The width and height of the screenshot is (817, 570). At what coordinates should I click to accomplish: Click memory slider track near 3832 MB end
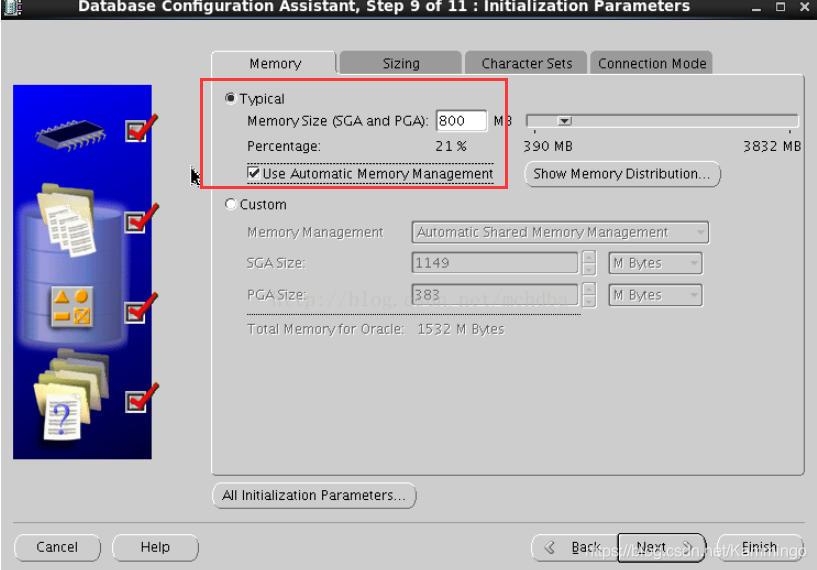(x=787, y=121)
